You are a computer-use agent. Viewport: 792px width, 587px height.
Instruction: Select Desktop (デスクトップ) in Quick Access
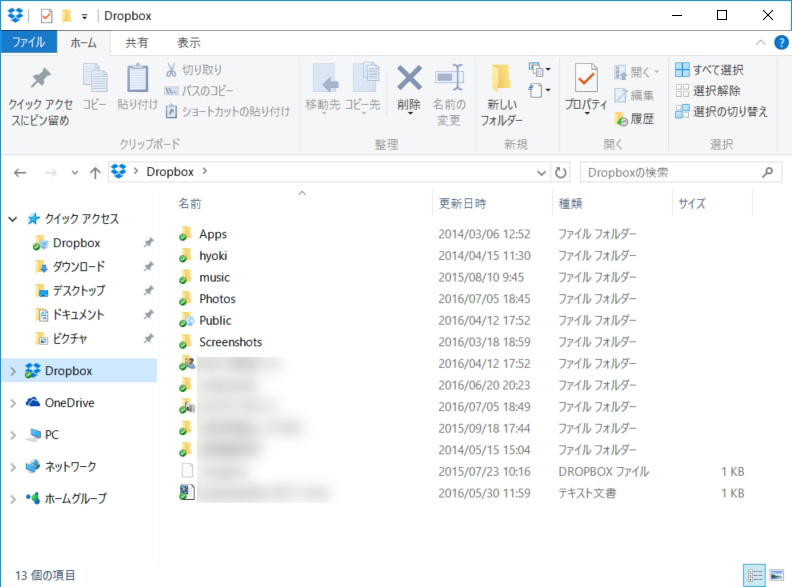tap(78, 290)
